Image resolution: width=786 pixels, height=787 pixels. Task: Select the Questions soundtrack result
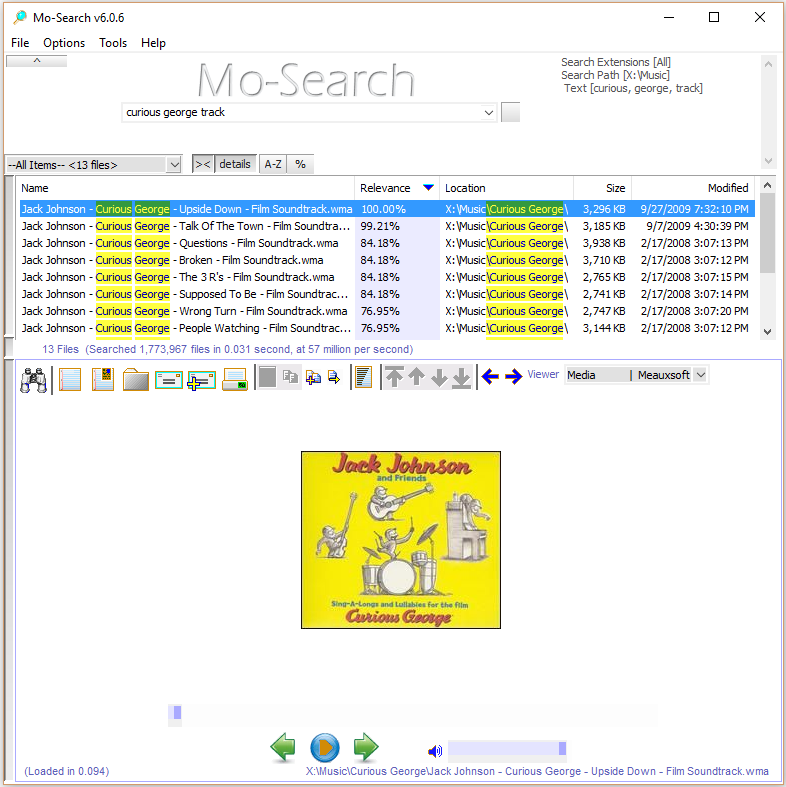tap(387, 243)
